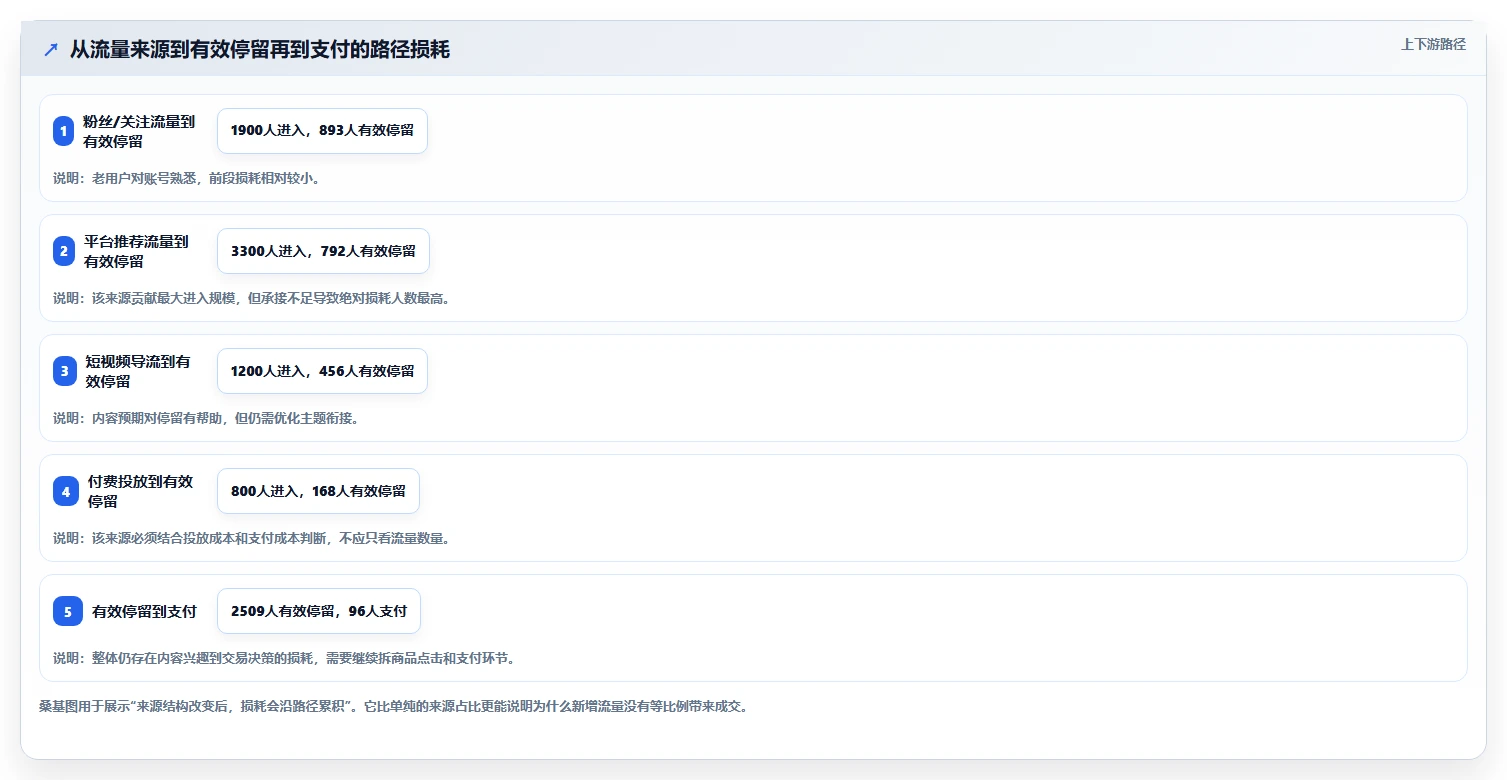Click the note about '该来源贡献最大进入规模'
The height and width of the screenshot is (780, 1507).
(251, 298)
